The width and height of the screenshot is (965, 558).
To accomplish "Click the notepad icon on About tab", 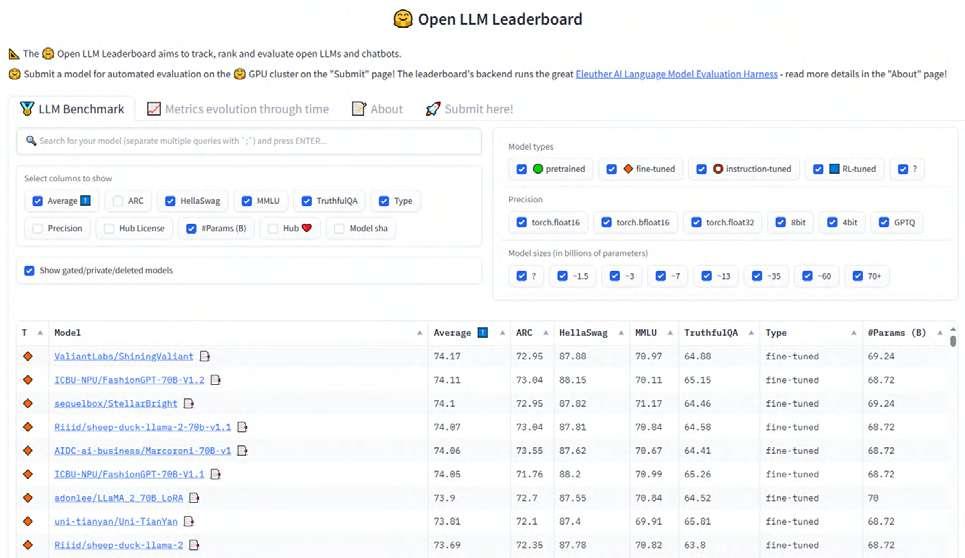I will [358, 109].
